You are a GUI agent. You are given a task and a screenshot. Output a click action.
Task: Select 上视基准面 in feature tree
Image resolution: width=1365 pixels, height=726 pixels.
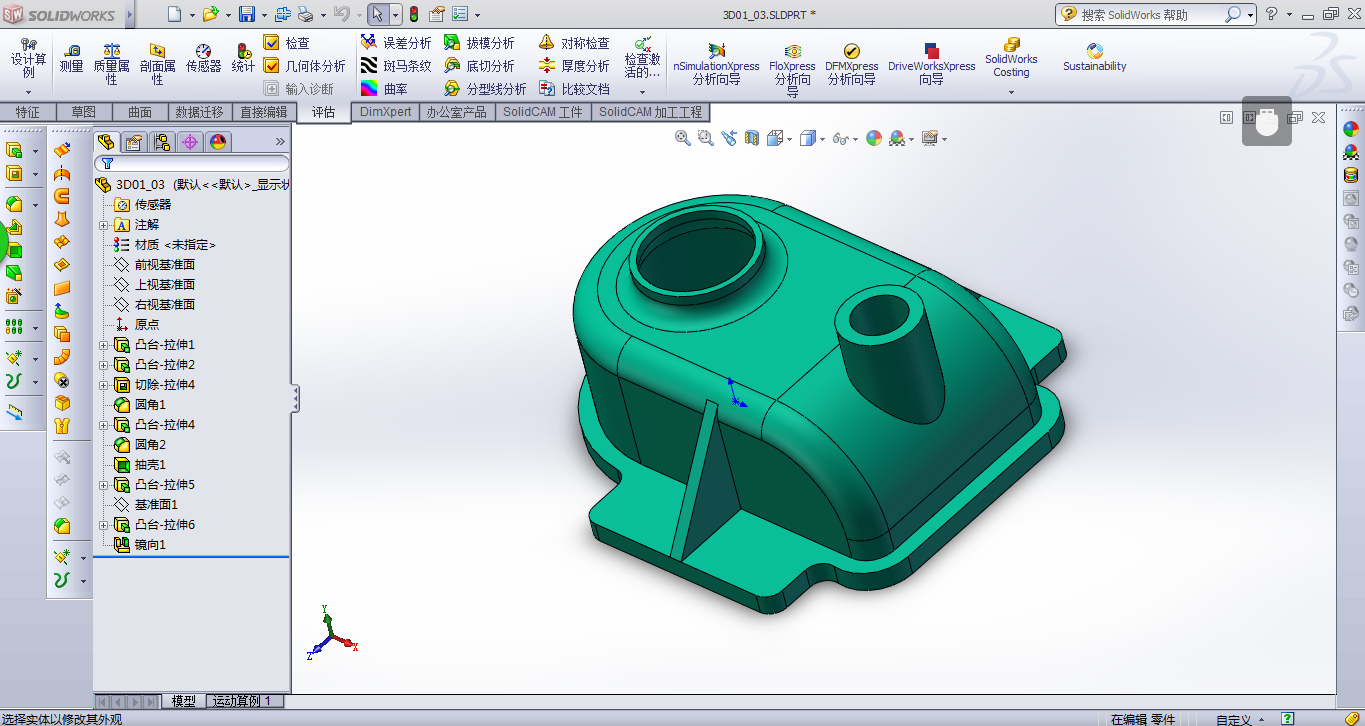(x=154, y=285)
